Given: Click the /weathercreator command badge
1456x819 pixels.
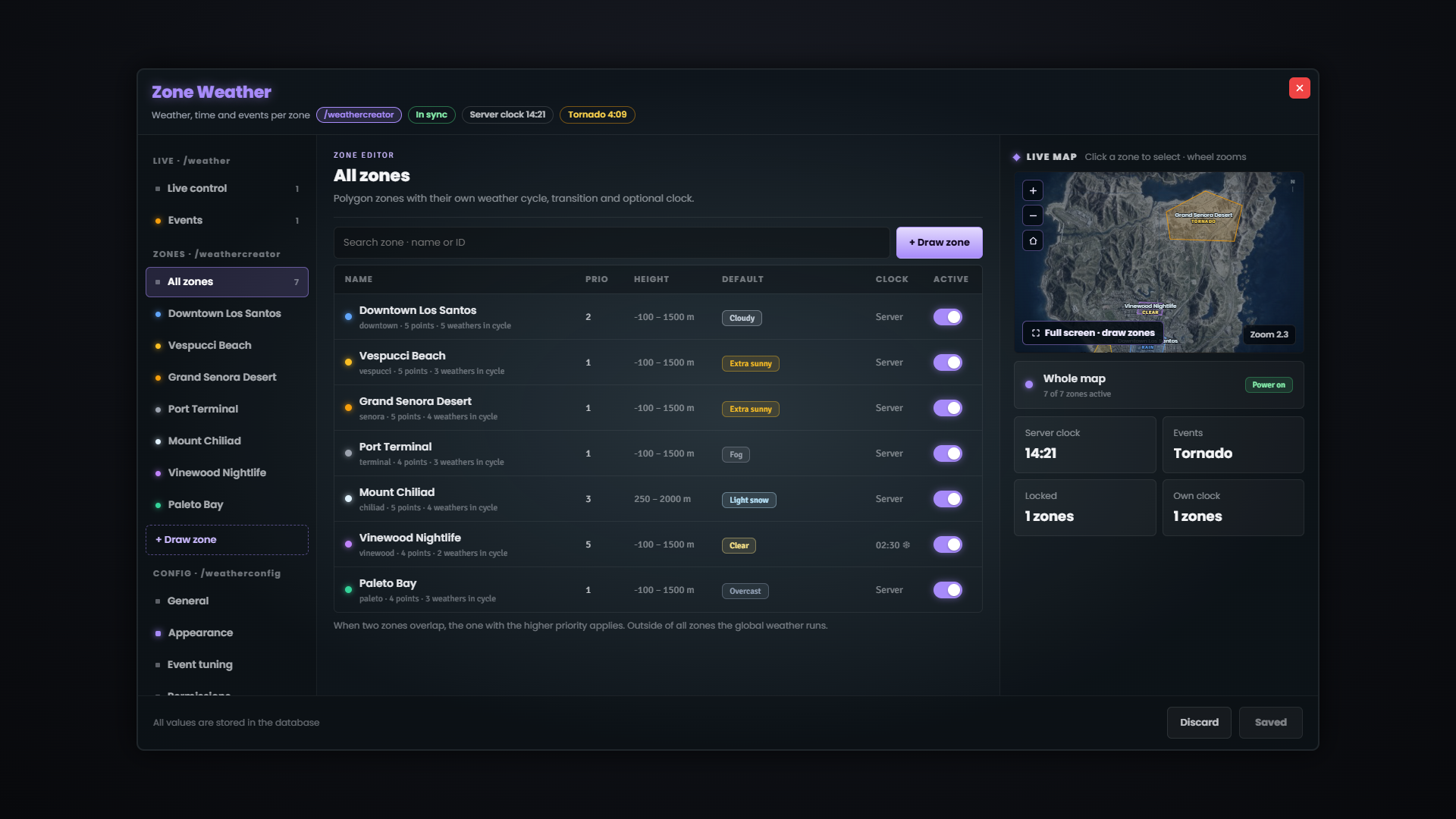Looking at the screenshot, I should (x=359, y=115).
